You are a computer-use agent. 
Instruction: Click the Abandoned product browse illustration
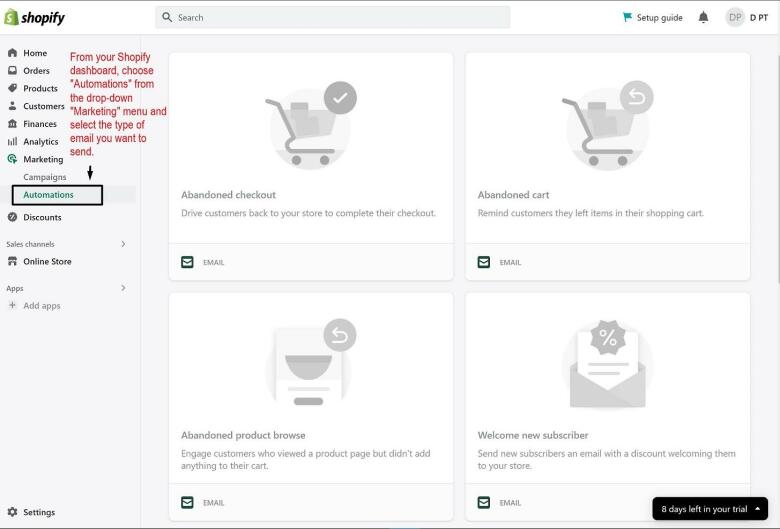(311, 363)
